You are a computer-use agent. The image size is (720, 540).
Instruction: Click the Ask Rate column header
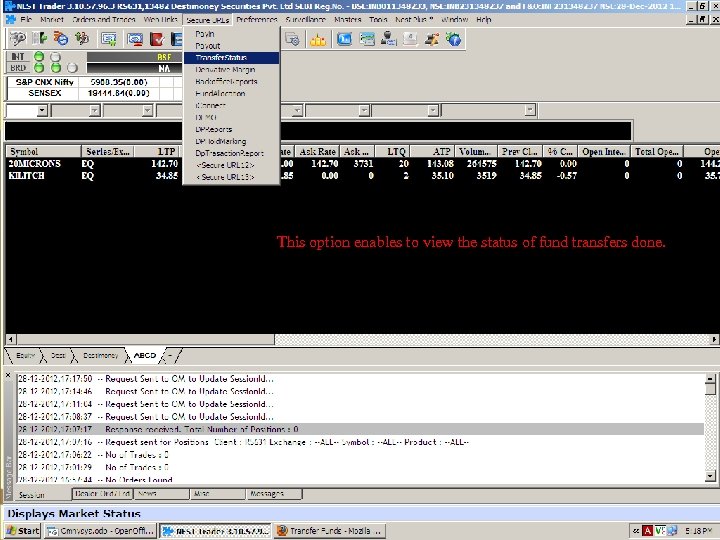point(317,152)
